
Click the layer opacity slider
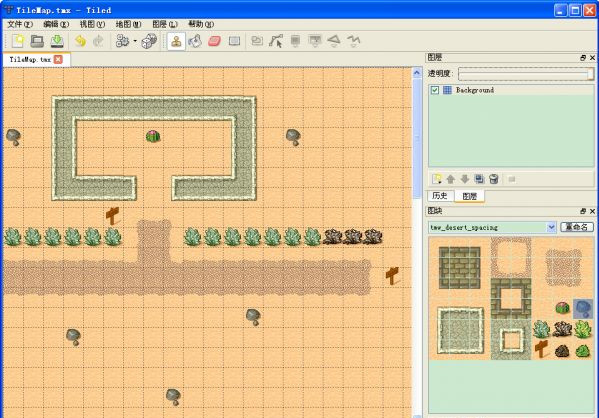526,74
